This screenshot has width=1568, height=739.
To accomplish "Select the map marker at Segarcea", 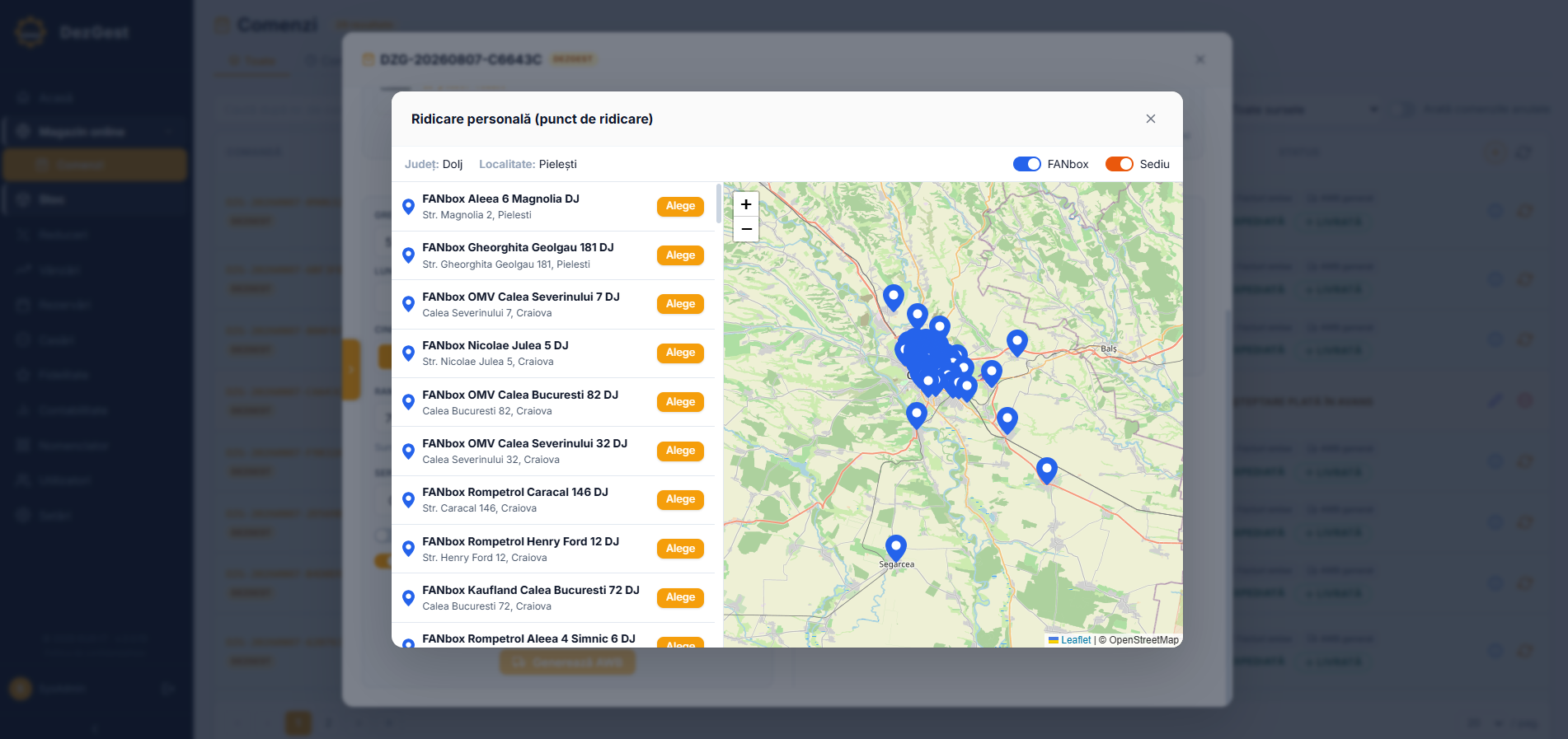I will (x=896, y=548).
